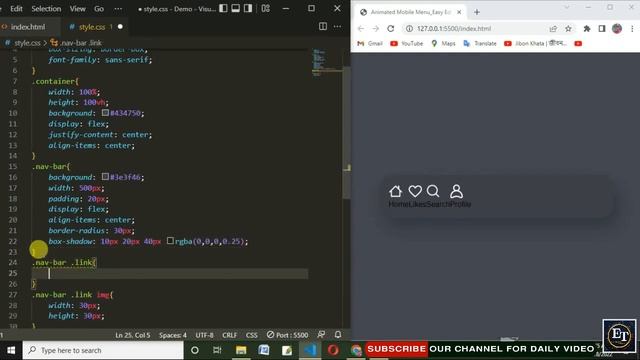Split the editor to the right

pyautogui.click(x=323, y=27)
